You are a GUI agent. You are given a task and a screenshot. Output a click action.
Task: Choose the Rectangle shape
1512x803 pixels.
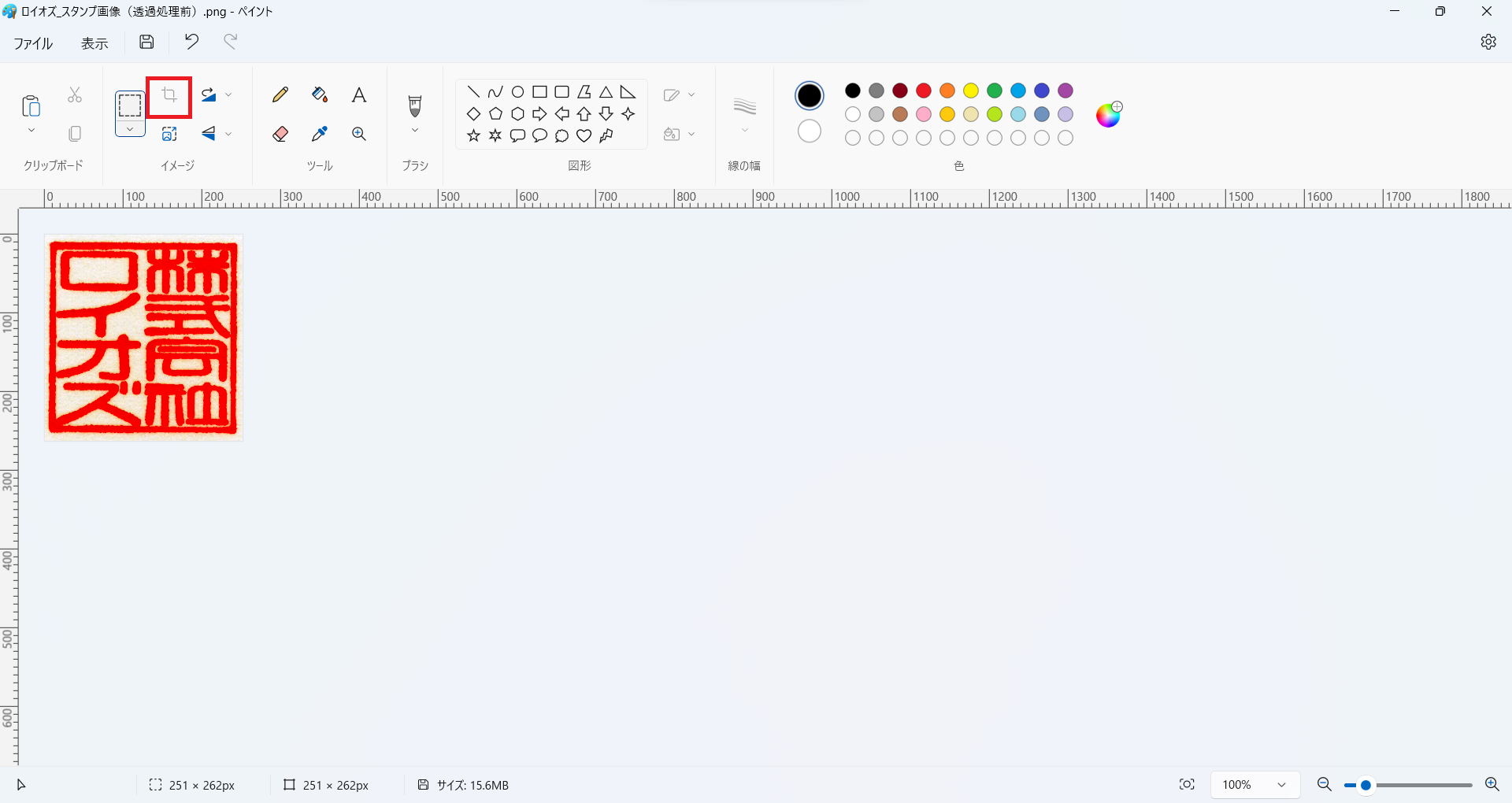click(x=539, y=92)
